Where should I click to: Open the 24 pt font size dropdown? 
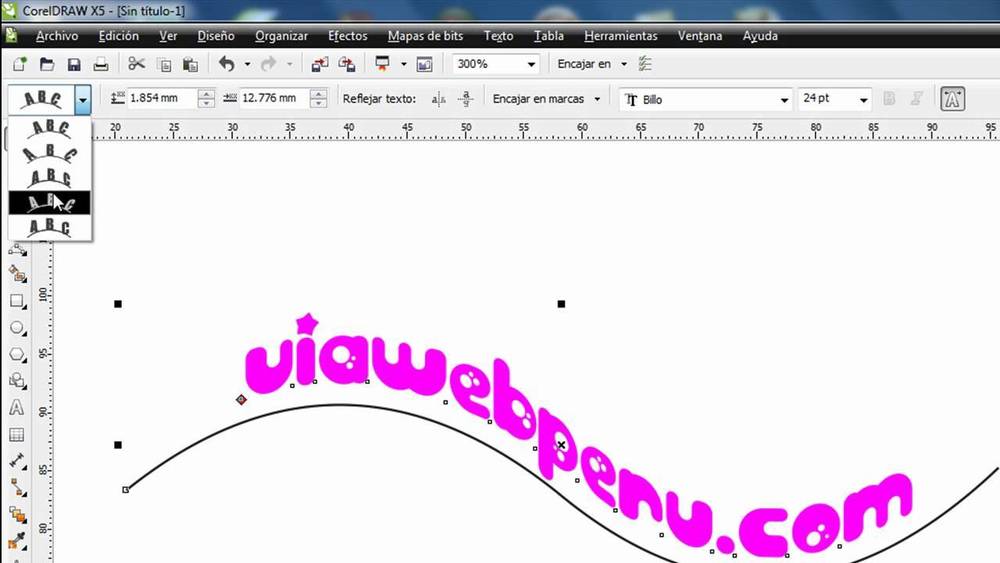[x=863, y=99]
